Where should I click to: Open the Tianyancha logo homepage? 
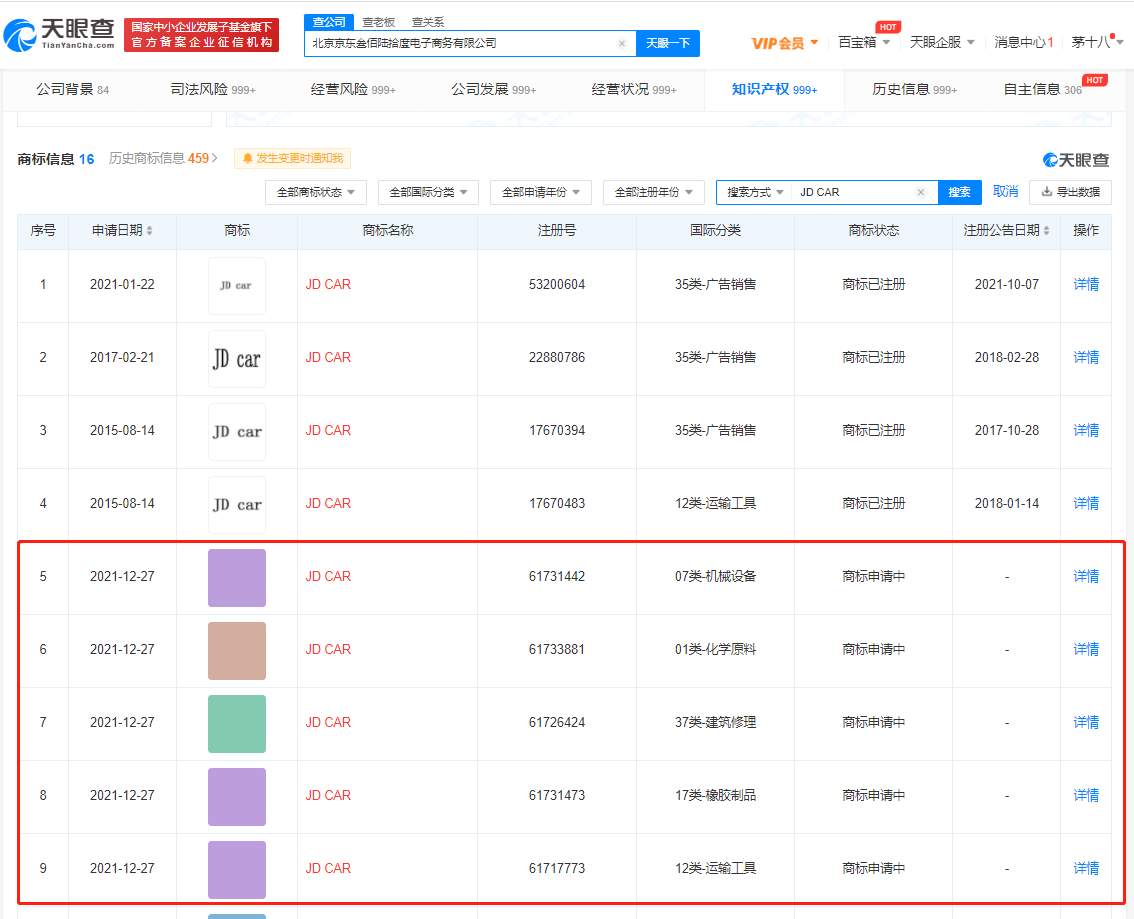59,34
